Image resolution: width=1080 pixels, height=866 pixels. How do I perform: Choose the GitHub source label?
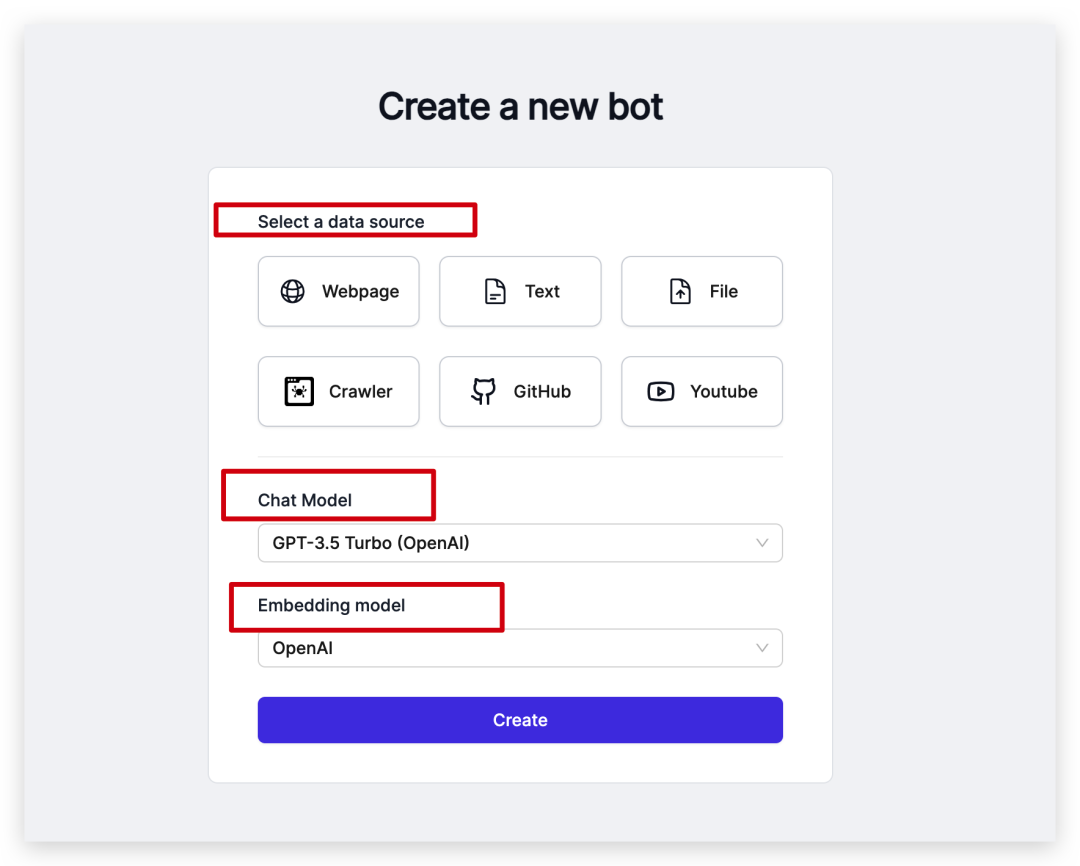(x=542, y=391)
